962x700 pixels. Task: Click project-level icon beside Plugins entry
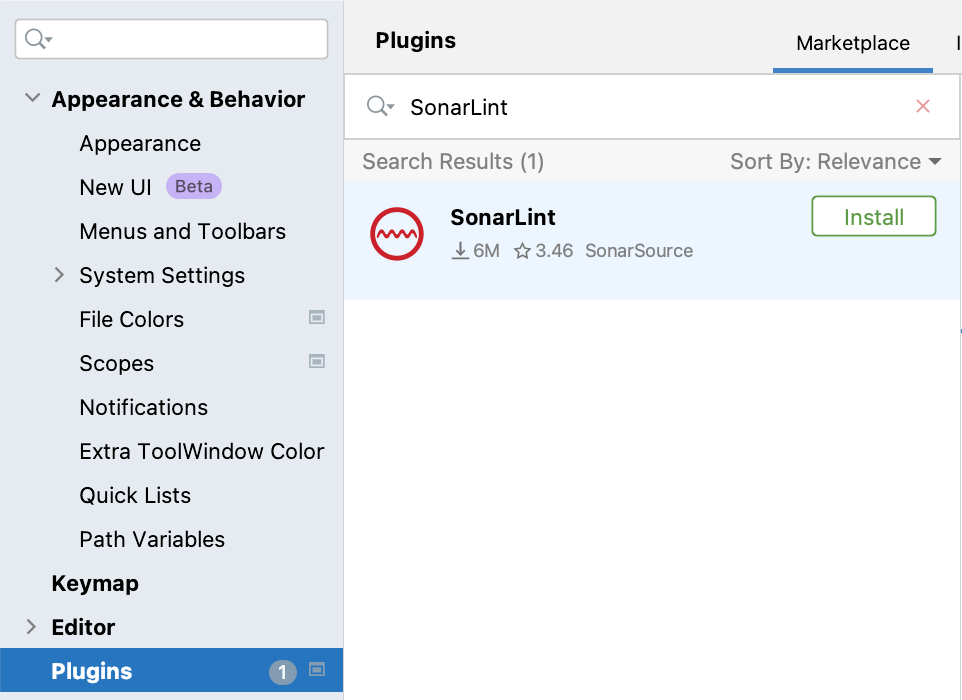[317, 669]
